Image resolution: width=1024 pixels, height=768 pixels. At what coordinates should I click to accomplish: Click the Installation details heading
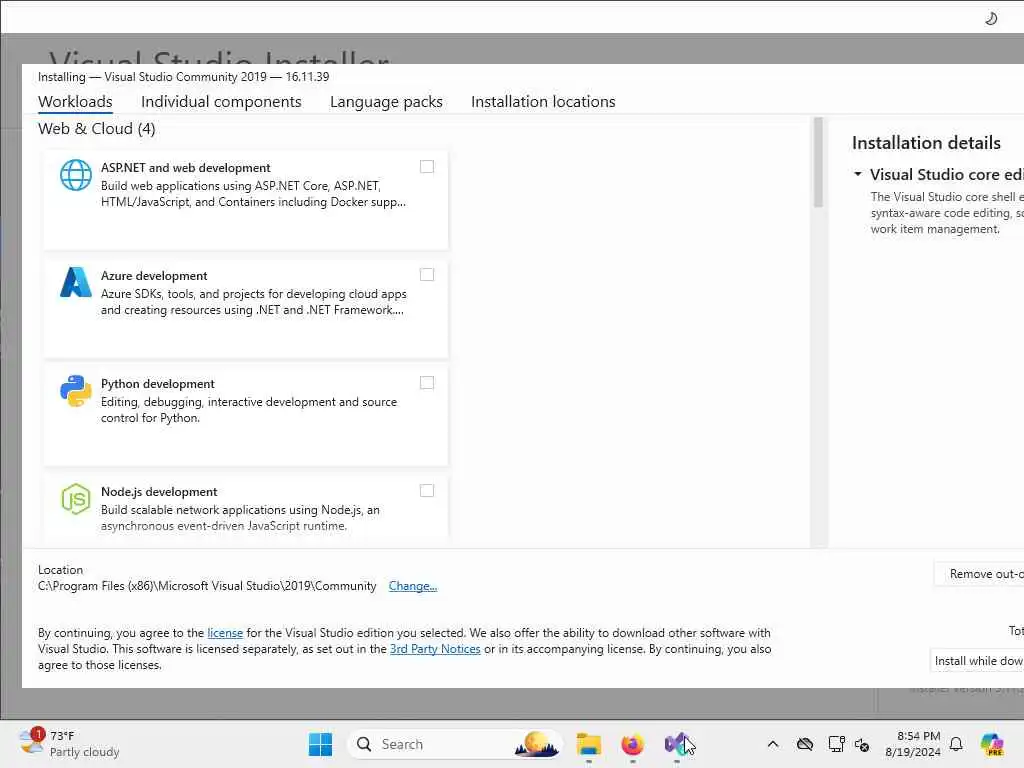tap(926, 143)
